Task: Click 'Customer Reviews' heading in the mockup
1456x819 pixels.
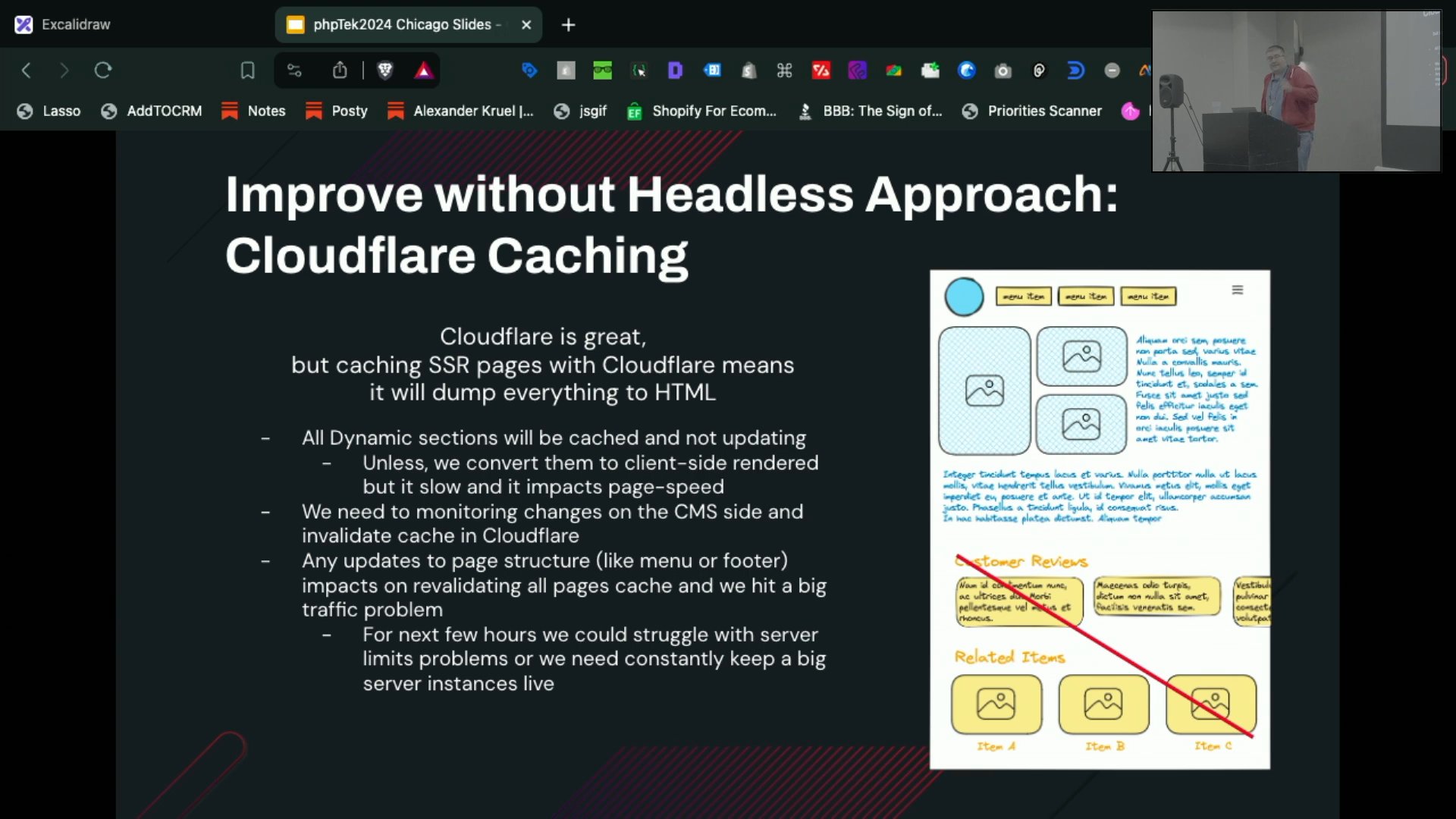Action: tap(1021, 561)
